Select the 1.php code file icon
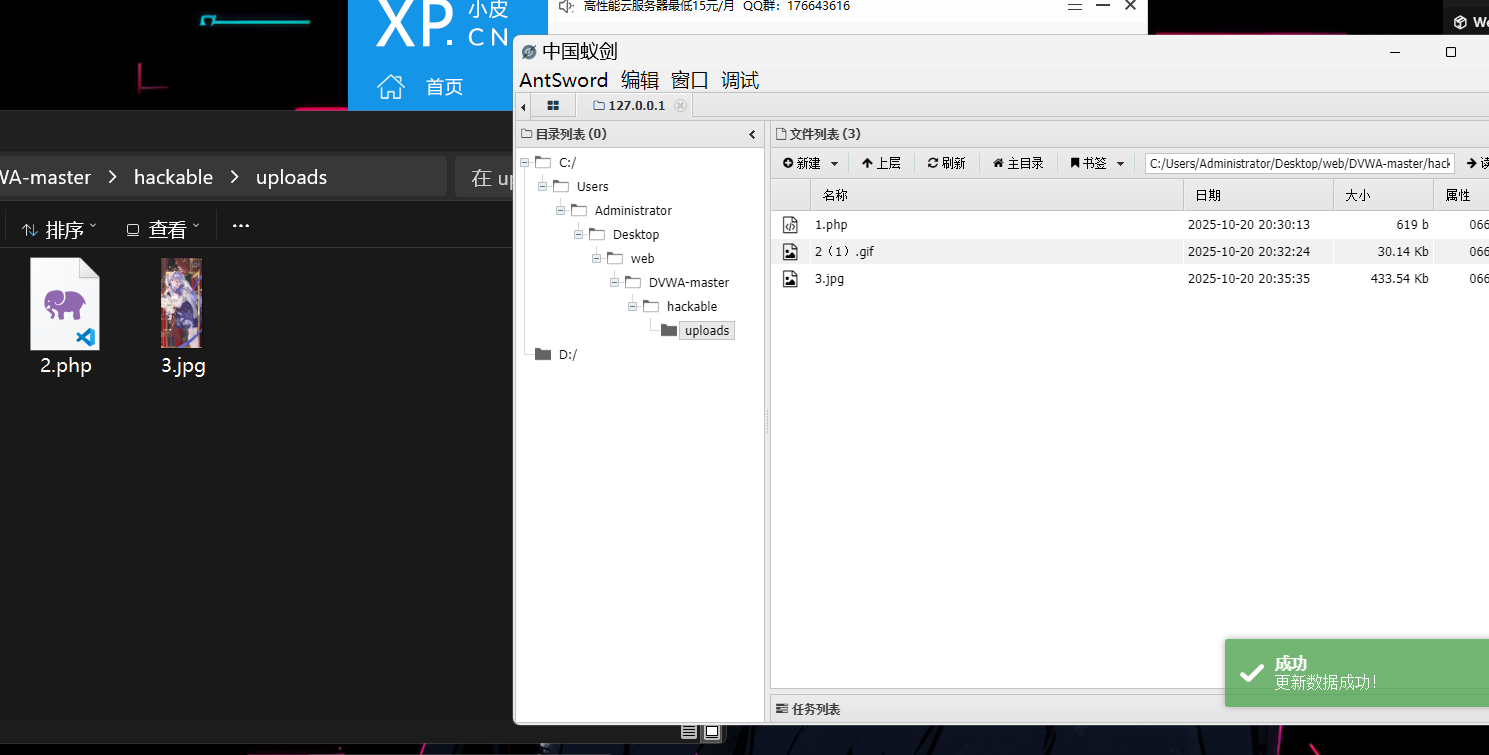 (790, 225)
